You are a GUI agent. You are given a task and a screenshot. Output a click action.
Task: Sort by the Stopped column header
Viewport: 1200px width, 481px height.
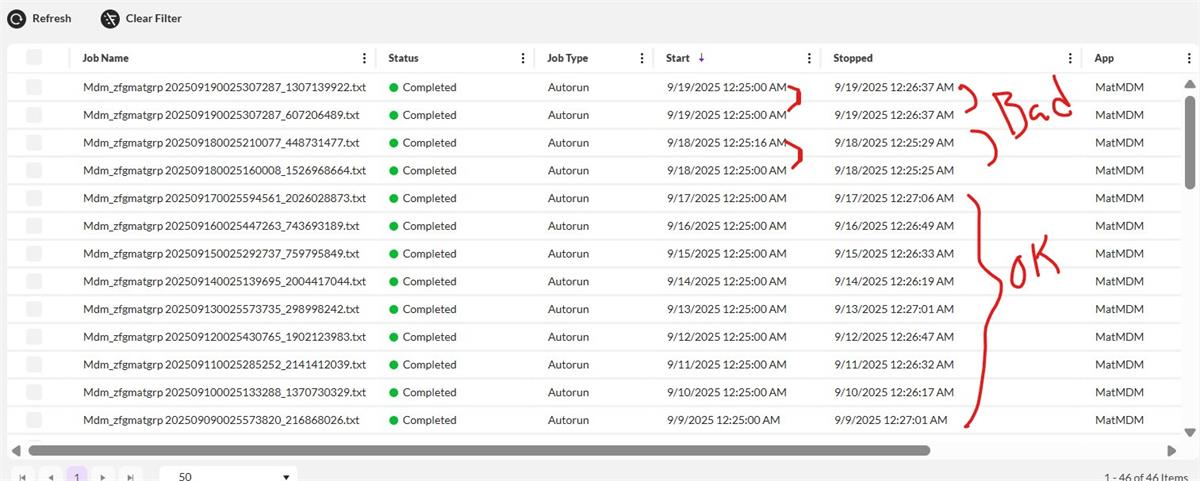[x=853, y=58]
